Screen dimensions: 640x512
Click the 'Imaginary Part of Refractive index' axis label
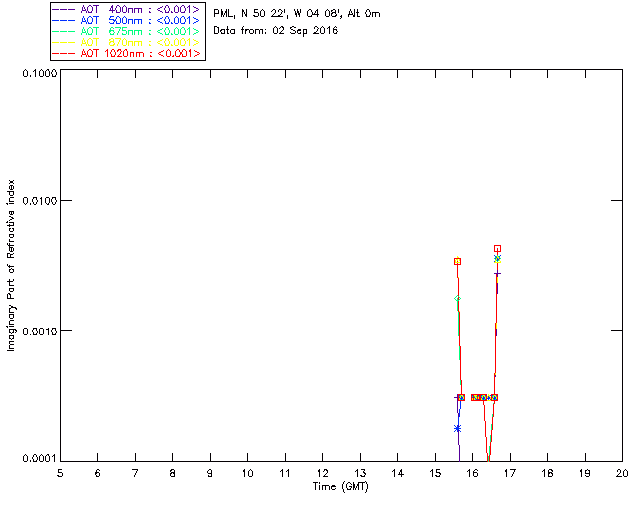click(11, 265)
